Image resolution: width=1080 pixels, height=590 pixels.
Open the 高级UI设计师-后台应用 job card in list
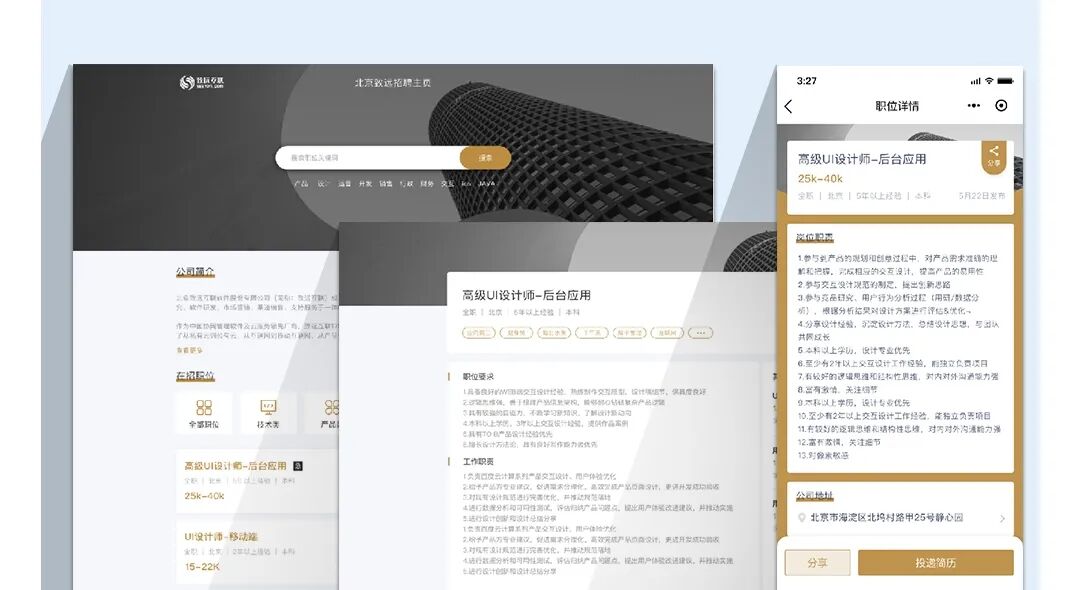click(x=257, y=481)
